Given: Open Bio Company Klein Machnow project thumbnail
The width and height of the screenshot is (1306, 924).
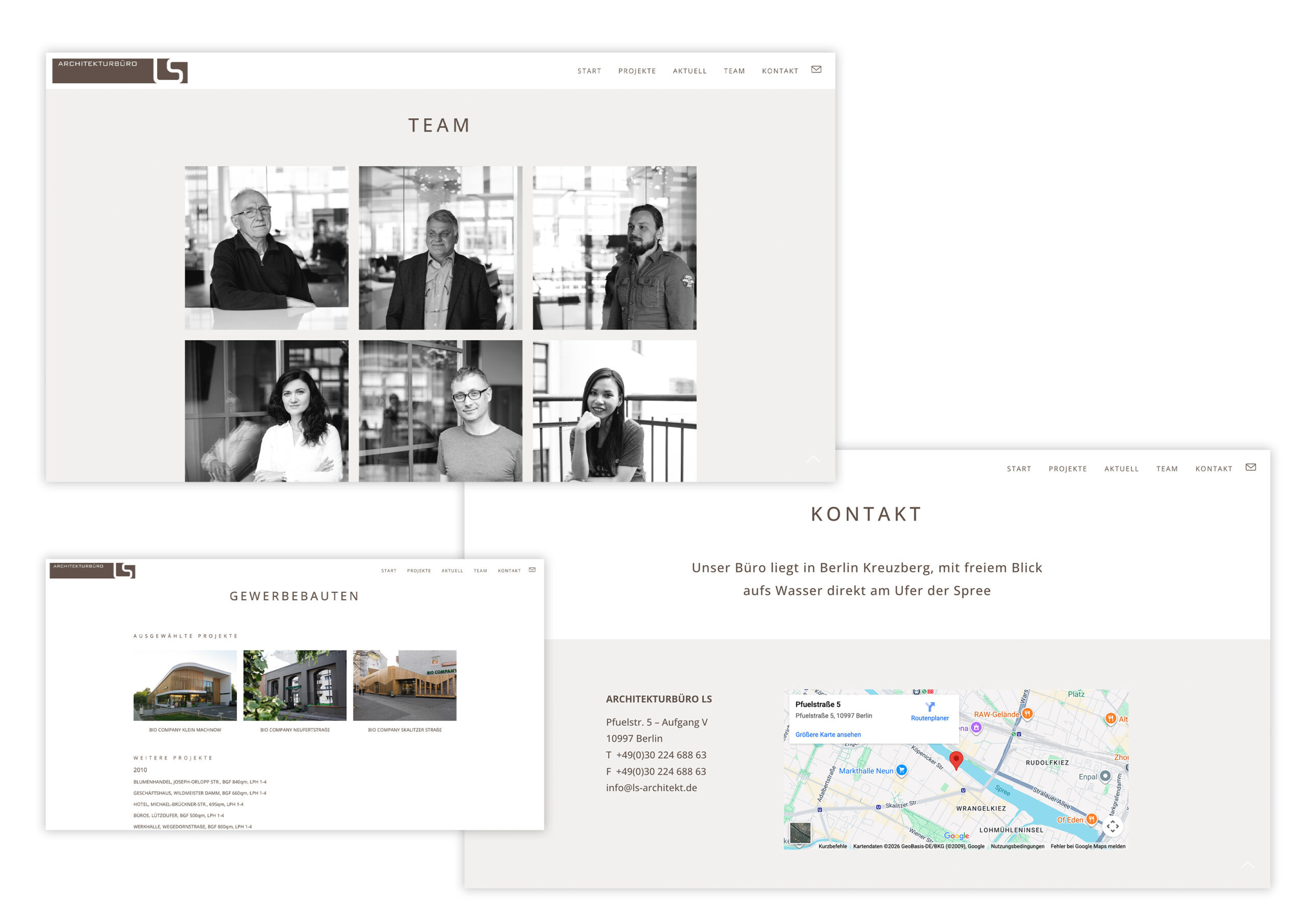Looking at the screenshot, I should (x=185, y=685).
